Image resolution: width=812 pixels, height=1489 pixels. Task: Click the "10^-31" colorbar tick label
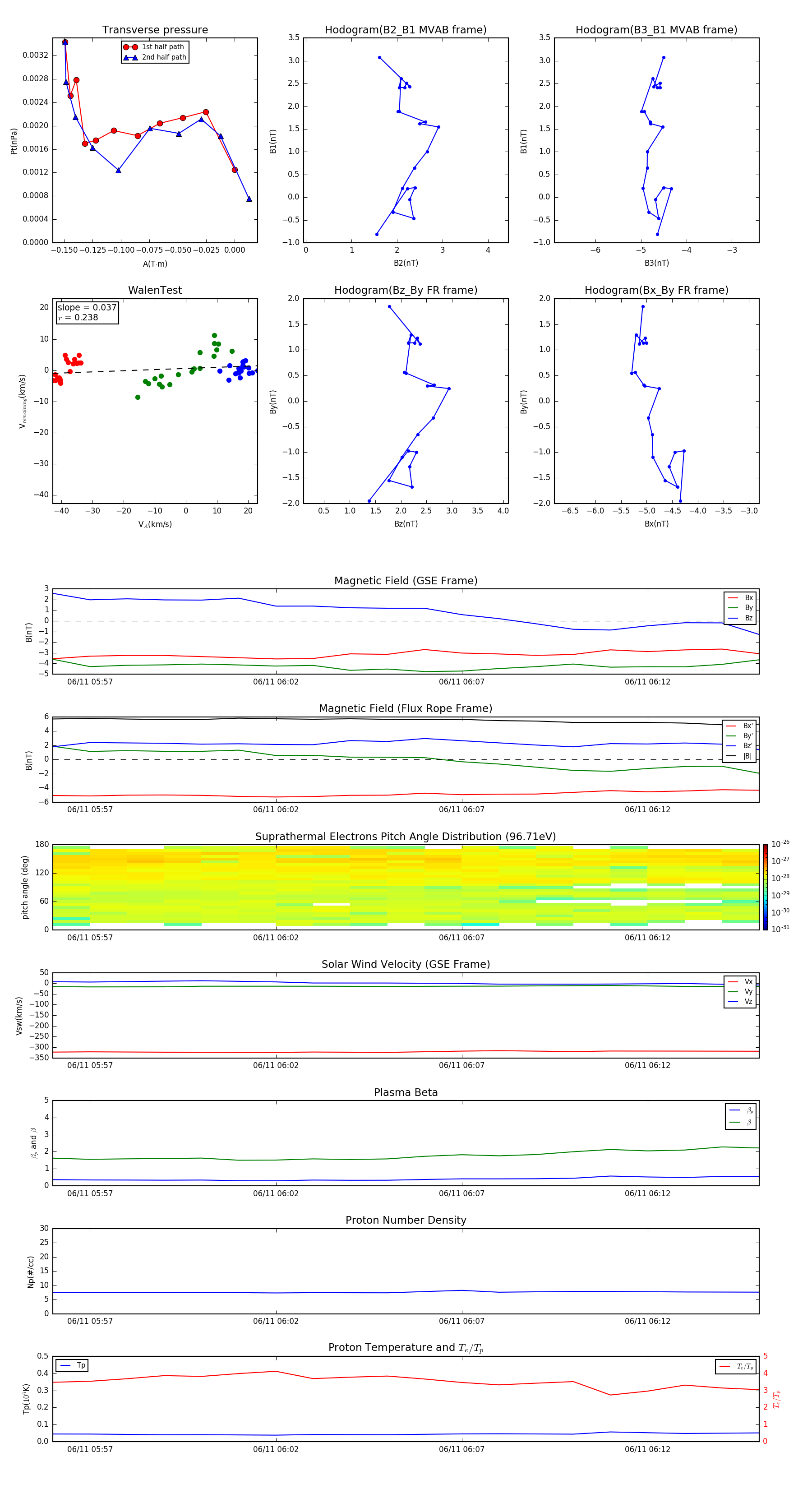[x=780, y=929]
